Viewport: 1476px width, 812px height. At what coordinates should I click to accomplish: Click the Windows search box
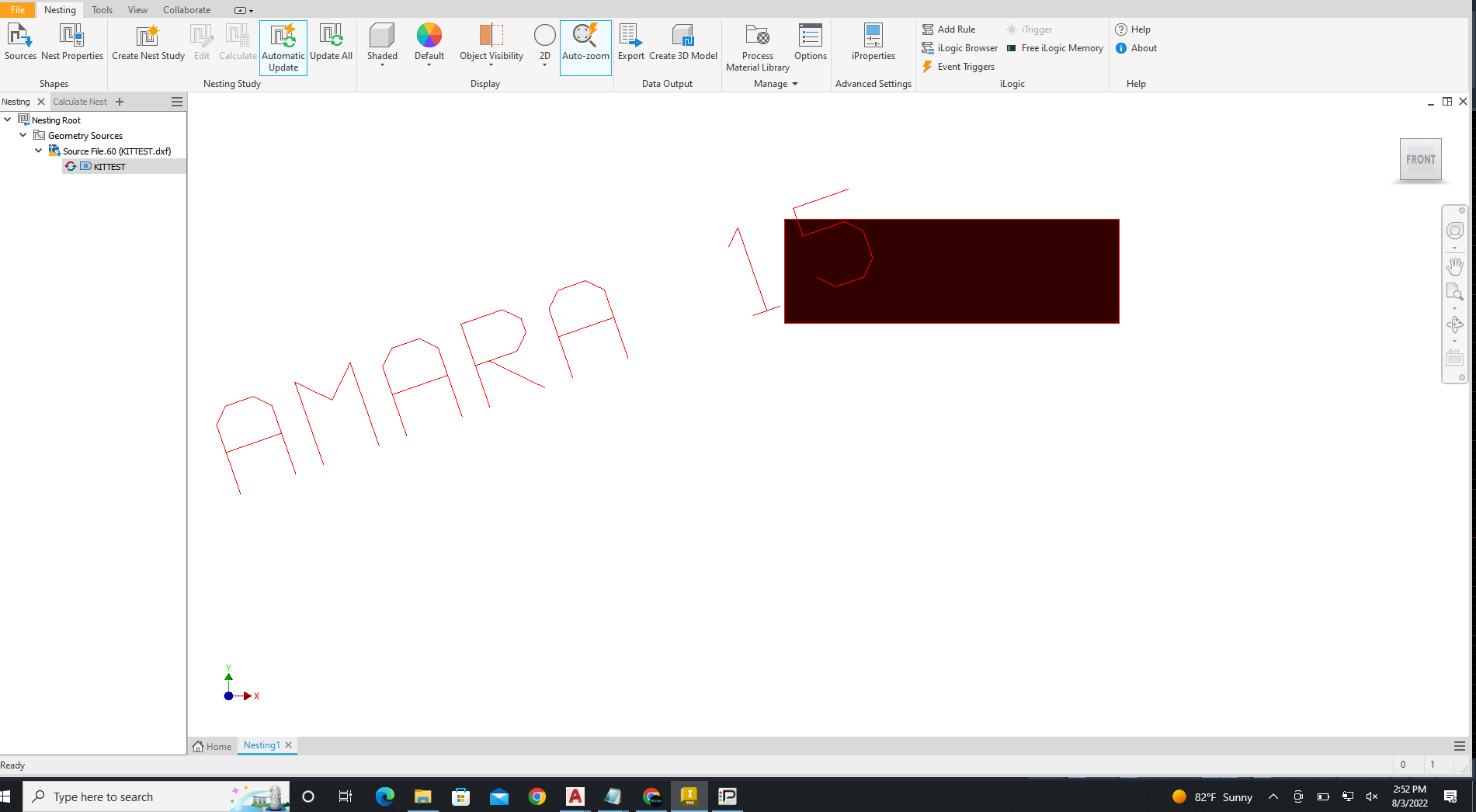point(155,796)
